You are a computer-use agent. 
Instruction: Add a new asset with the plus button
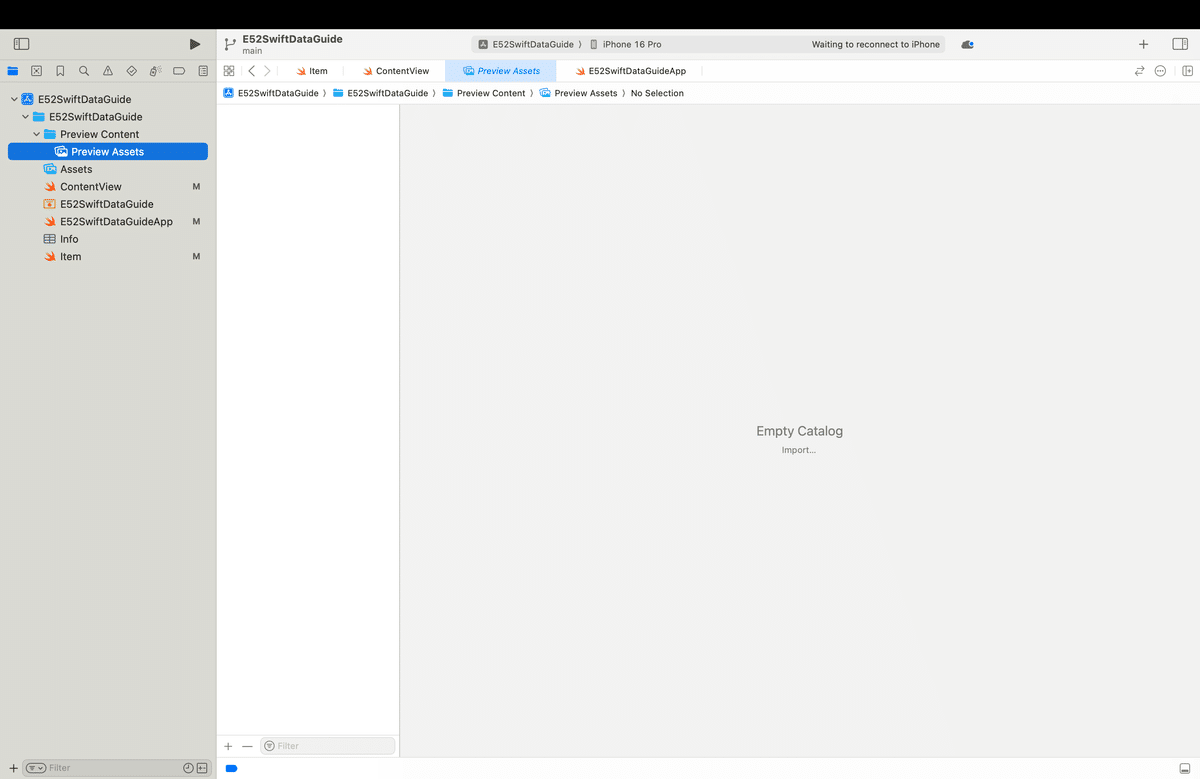pyautogui.click(x=228, y=746)
